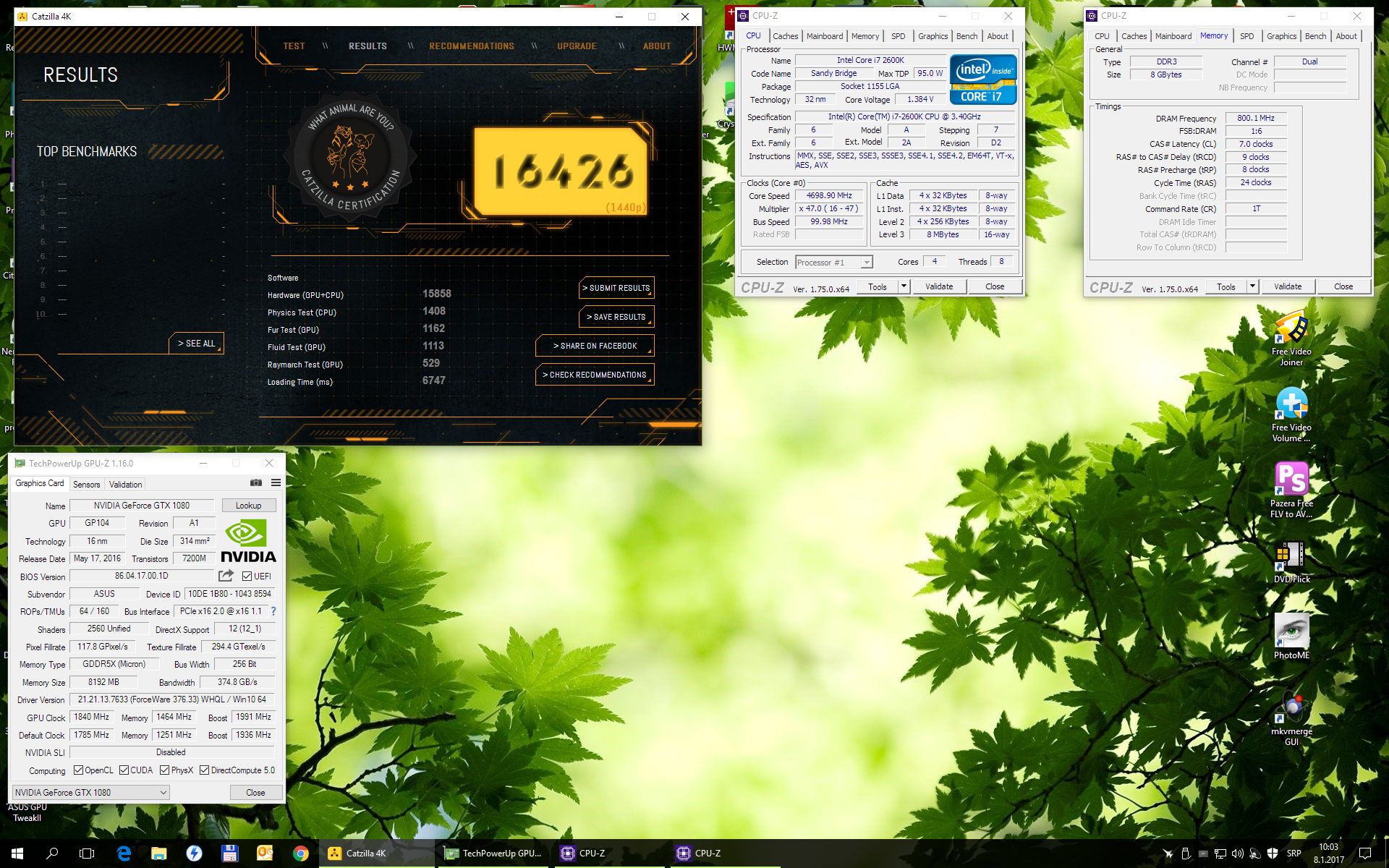The height and width of the screenshot is (868, 1389).
Task: Click the Lookup button in GPU-Z
Action: coord(248,506)
